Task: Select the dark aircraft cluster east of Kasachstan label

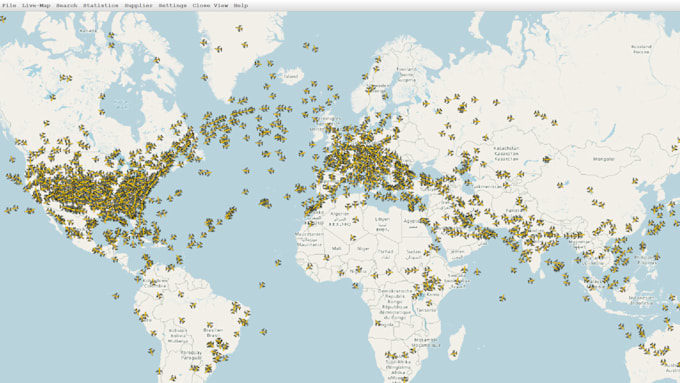Action: [546, 160]
